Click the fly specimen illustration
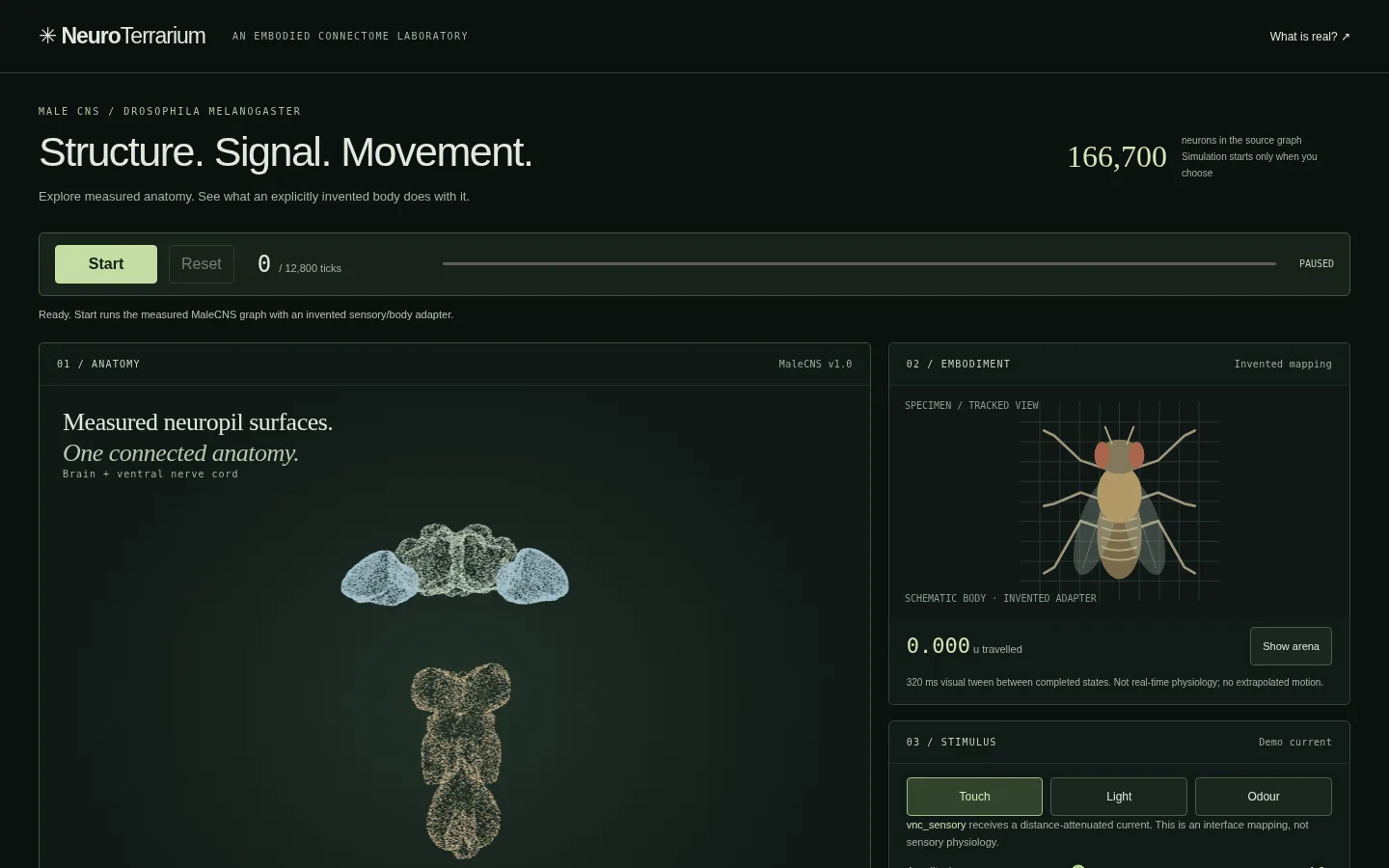This screenshot has height=868, width=1389. coord(1119,502)
